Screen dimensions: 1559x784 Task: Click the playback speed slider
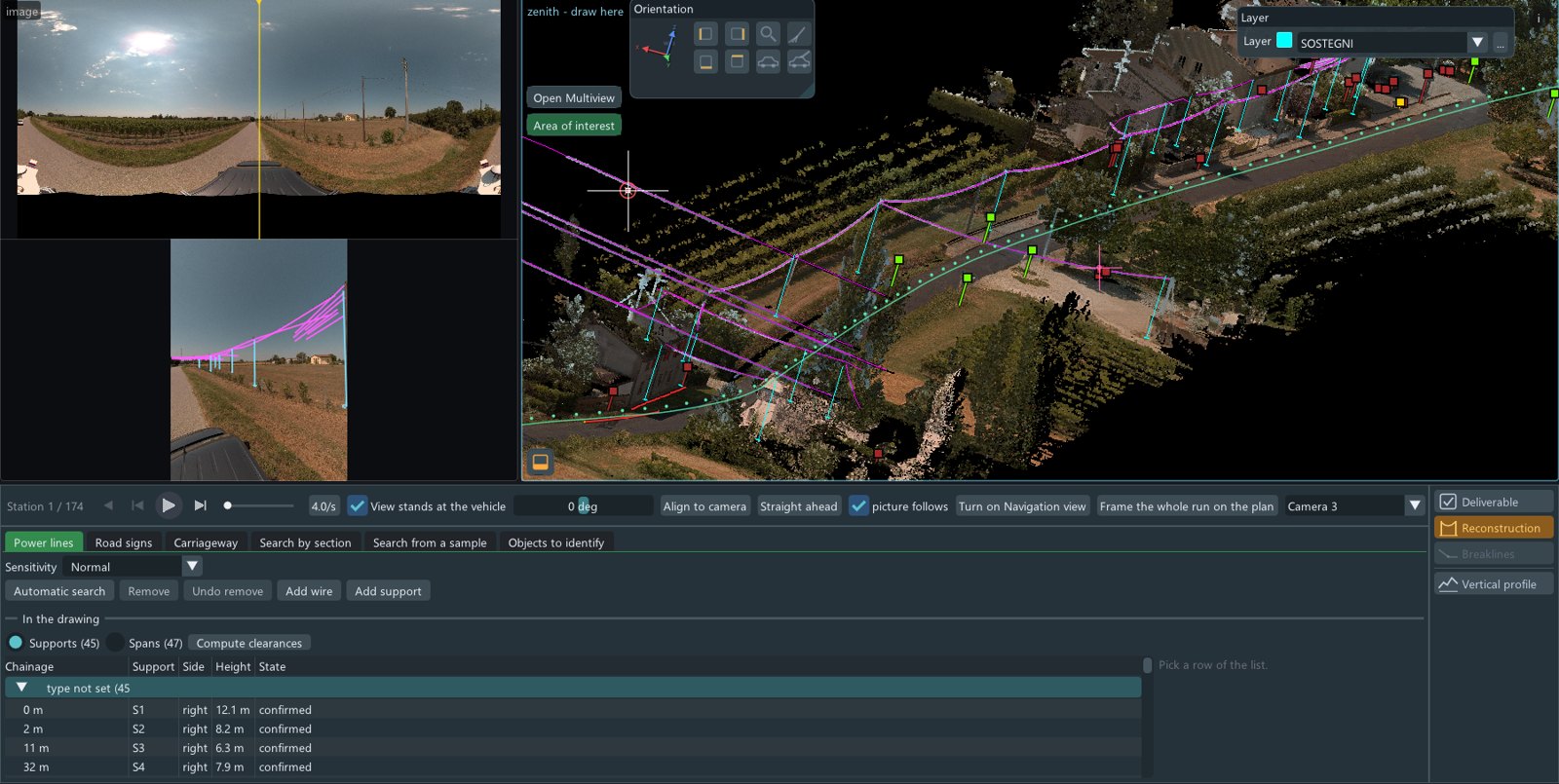[x=259, y=505]
